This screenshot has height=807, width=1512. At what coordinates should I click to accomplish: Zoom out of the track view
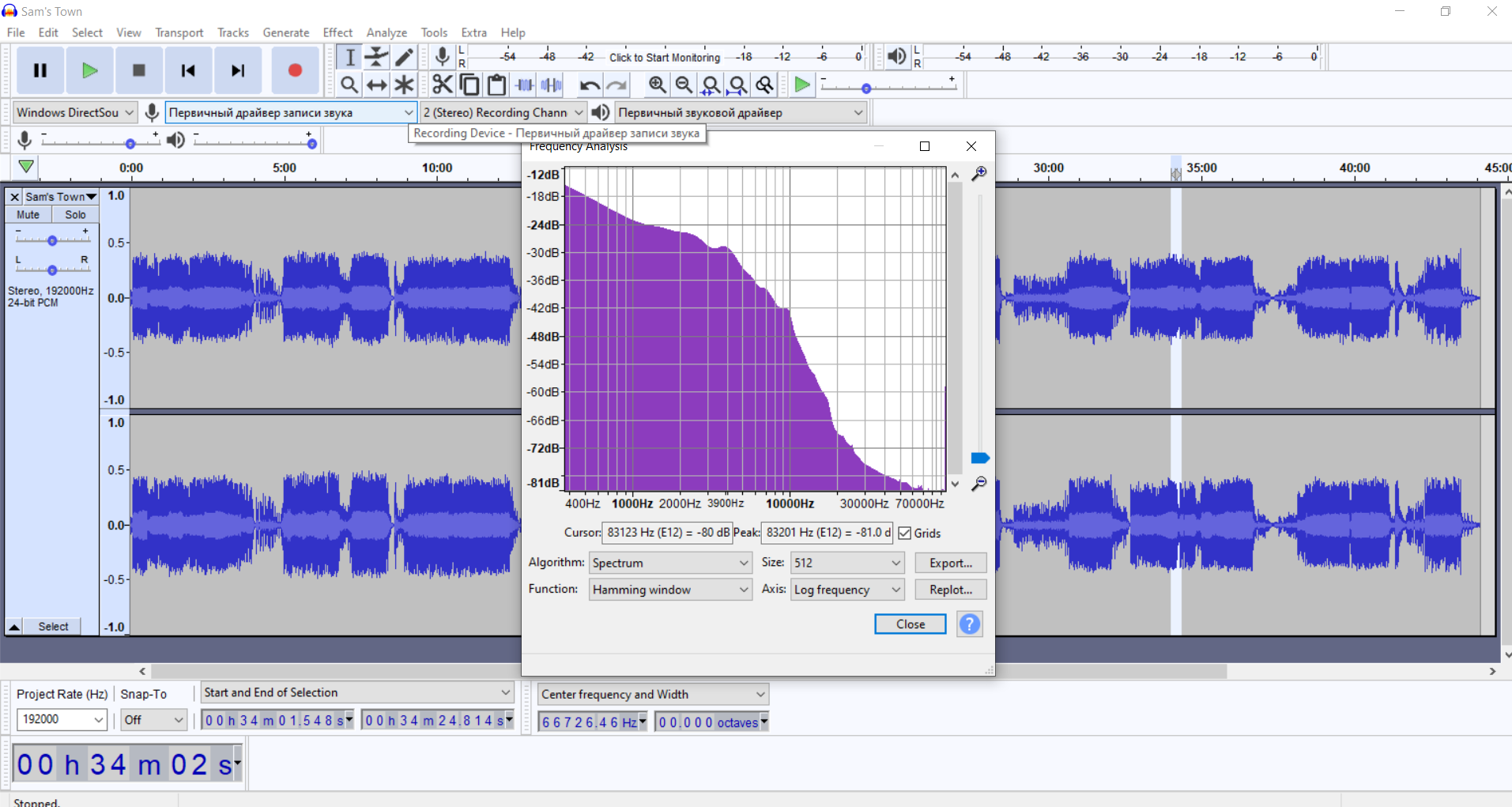coord(684,85)
